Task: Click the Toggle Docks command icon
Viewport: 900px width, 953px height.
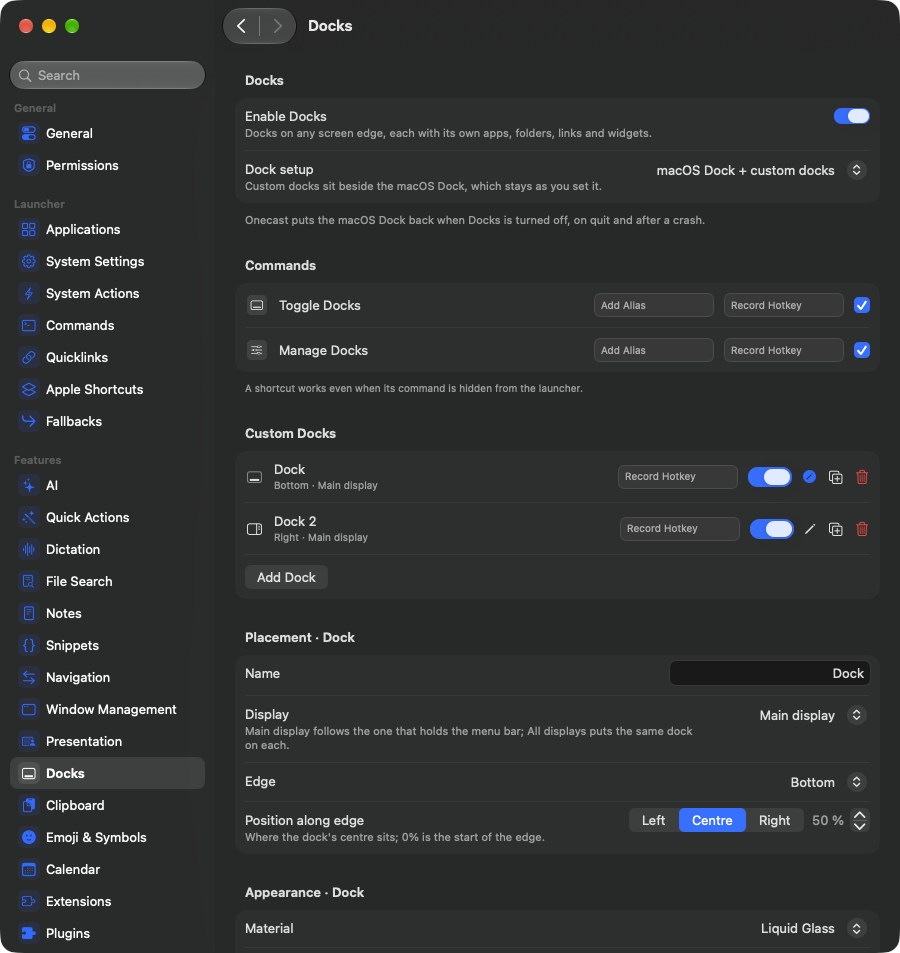Action: 257,305
